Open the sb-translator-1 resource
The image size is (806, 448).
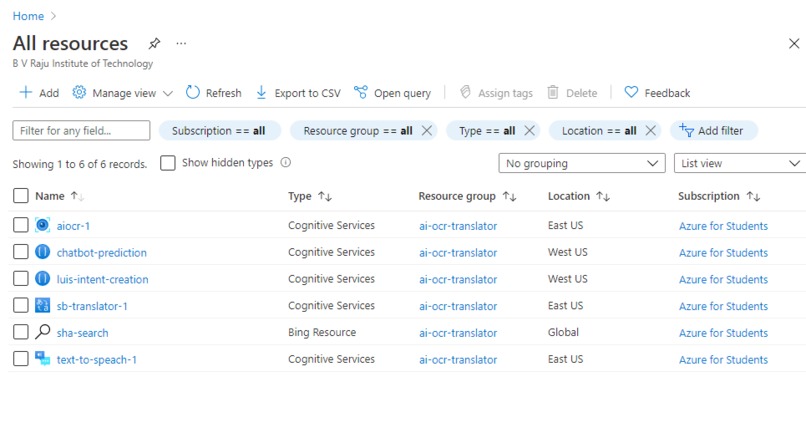(92, 306)
